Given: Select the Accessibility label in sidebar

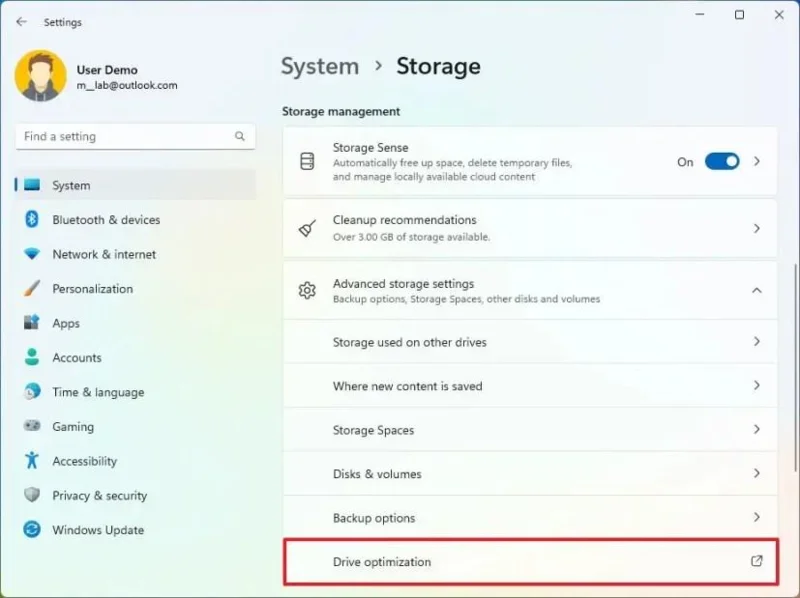Looking at the screenshot, I should (85, 461).
